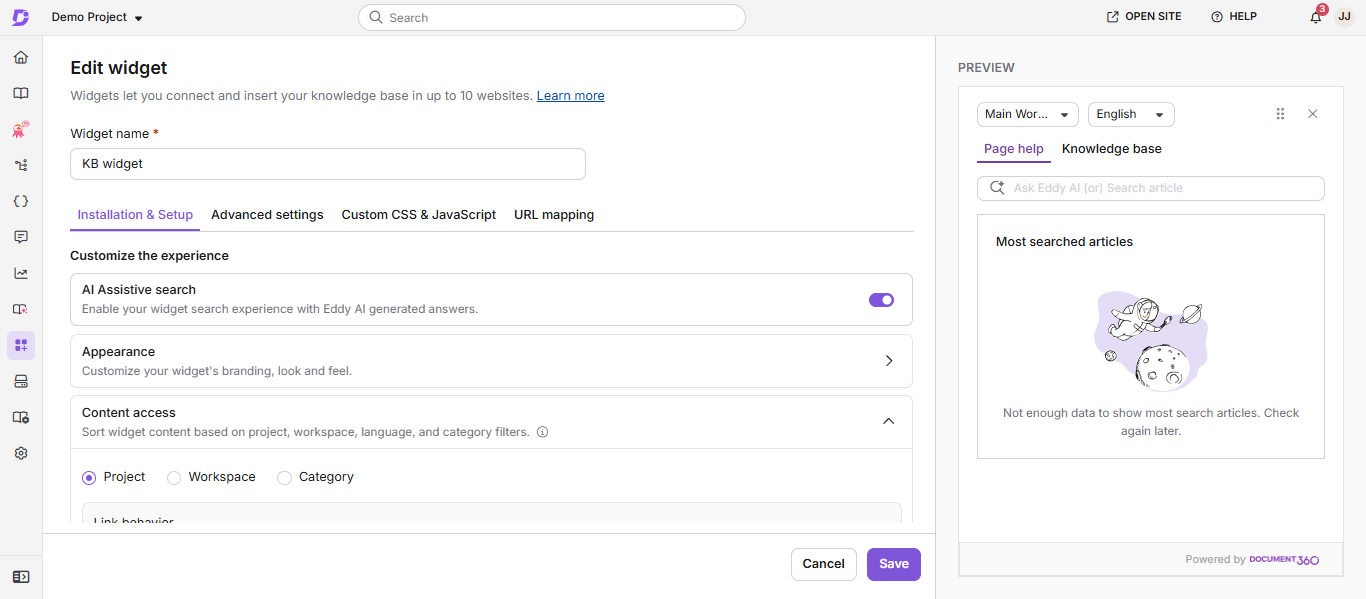Open the JJ user avatar
Image resolution: width=1366 pixels, height=599 pixels.
pyautogui.click(x=1345, y=17)
